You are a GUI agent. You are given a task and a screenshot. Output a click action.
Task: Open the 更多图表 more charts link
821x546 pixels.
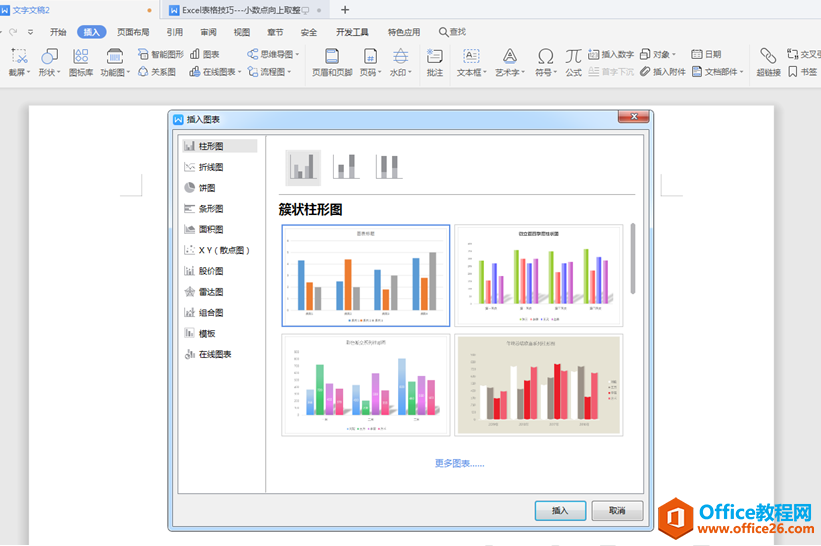459,463
